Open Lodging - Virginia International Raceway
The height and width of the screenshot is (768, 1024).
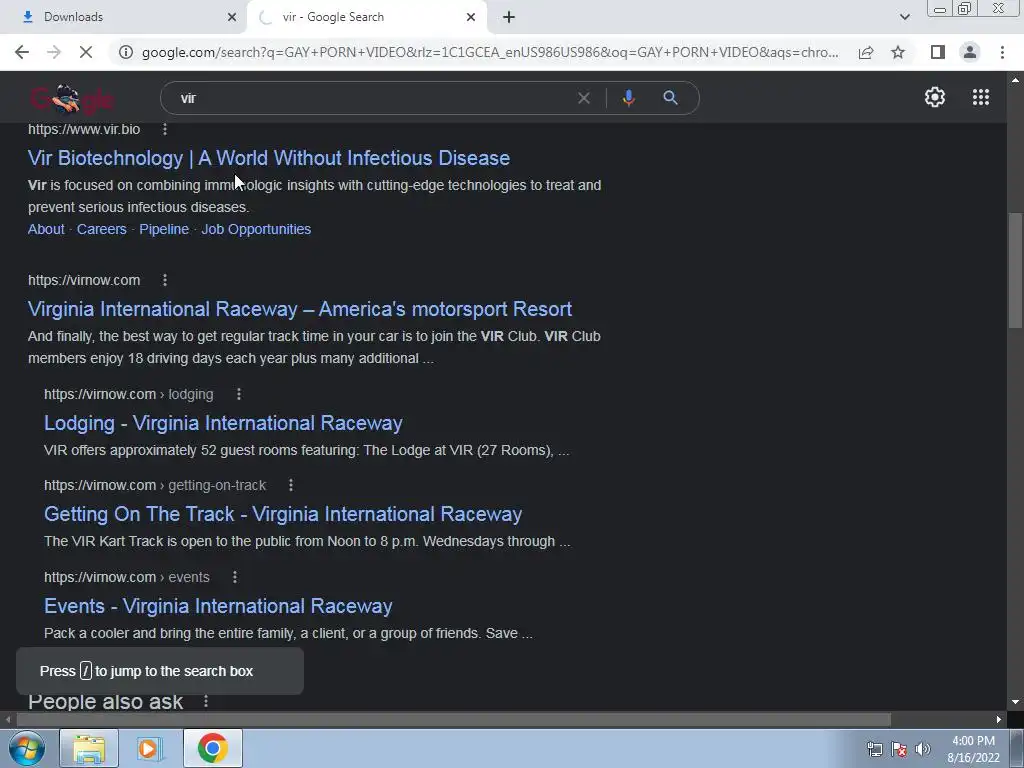[x=223, y=423]
